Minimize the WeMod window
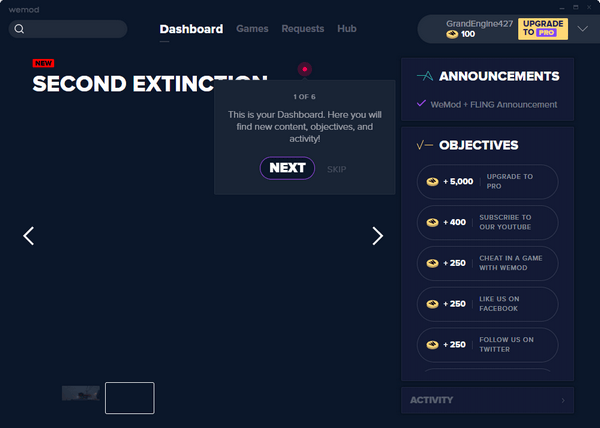The image size is (600, 428). (562, 8)
